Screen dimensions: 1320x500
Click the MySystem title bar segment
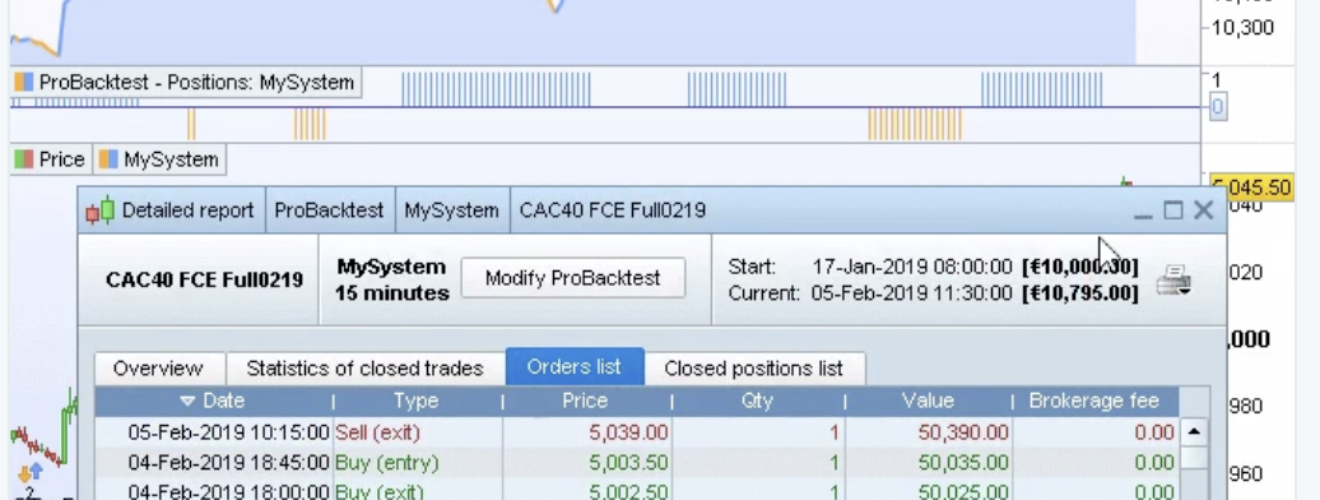click(x=452, y=211)
